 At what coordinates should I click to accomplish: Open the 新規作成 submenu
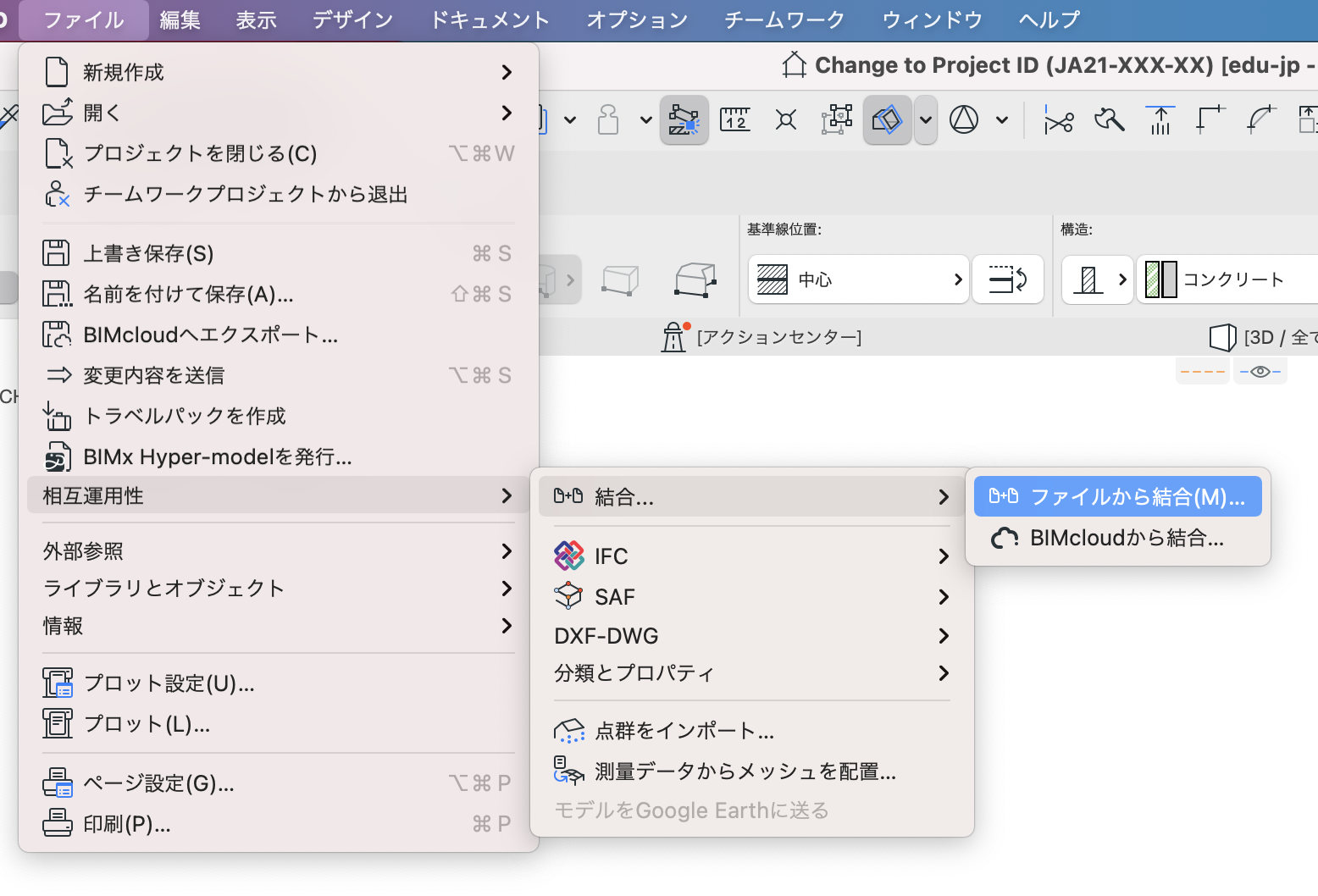278,72
